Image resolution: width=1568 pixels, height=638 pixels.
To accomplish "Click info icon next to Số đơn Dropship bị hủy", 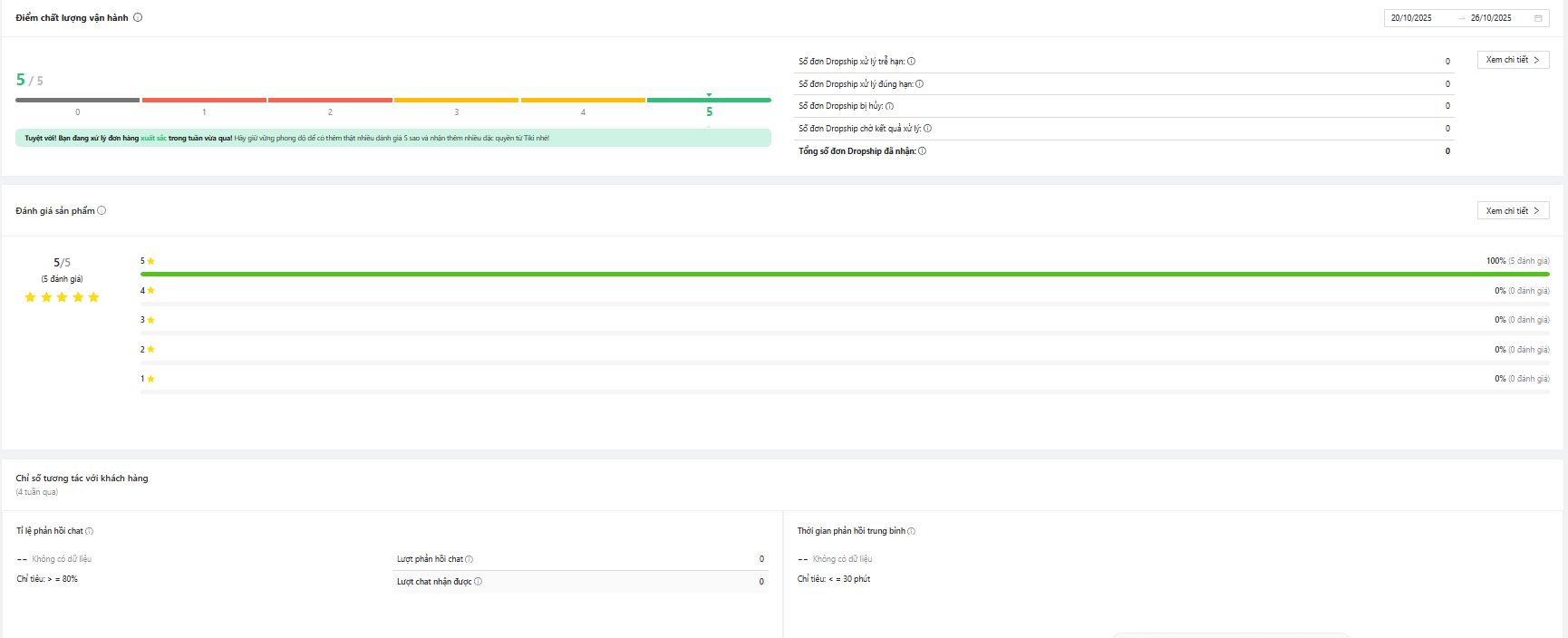I will pos(889,106).
